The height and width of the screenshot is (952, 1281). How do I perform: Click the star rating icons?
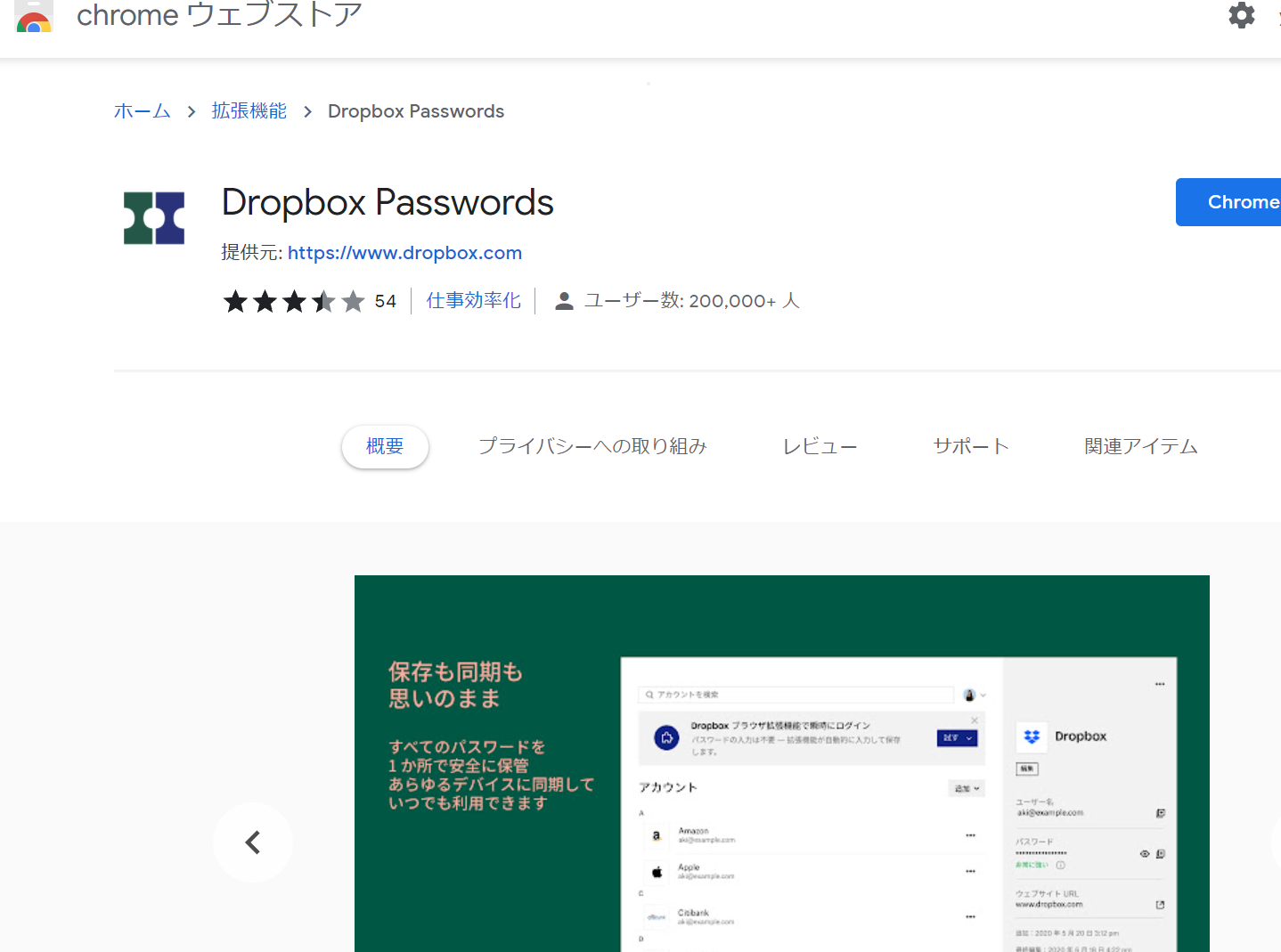click(x=293, y=302)
